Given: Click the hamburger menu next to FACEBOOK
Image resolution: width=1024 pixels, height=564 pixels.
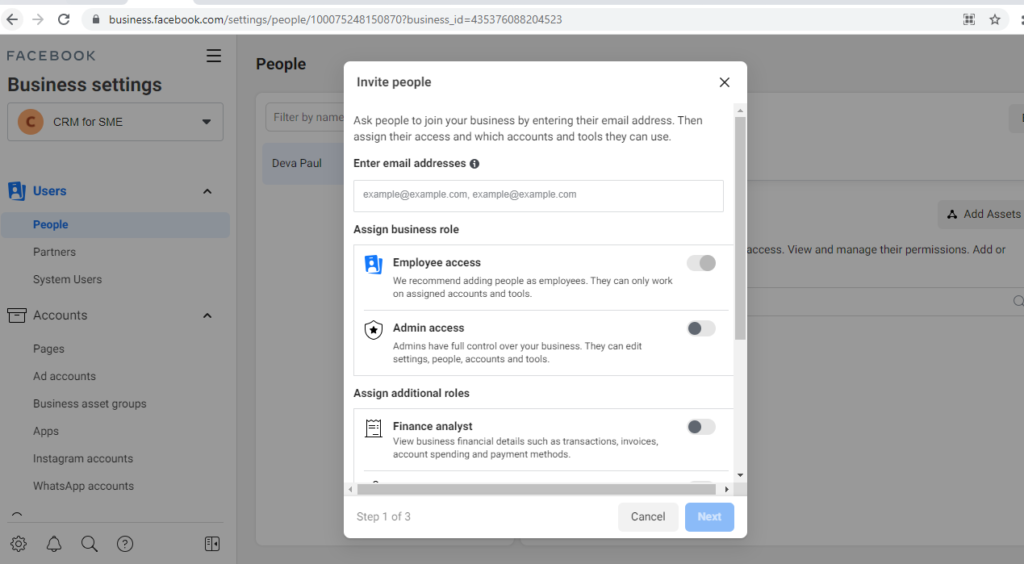Looking at the screenshot, I should (214, 56).
